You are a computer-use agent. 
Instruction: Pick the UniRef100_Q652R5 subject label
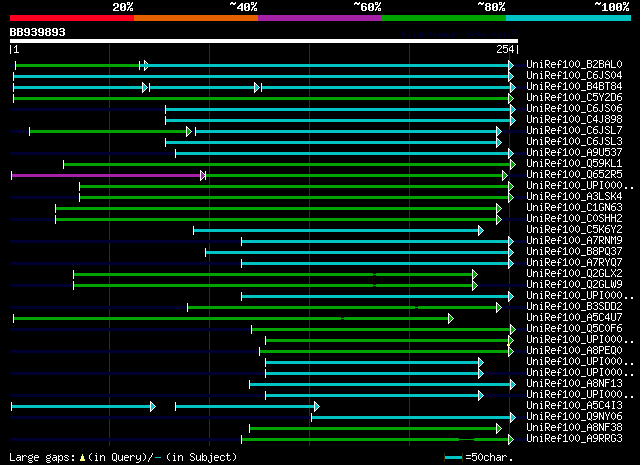[x=574, y=175]
